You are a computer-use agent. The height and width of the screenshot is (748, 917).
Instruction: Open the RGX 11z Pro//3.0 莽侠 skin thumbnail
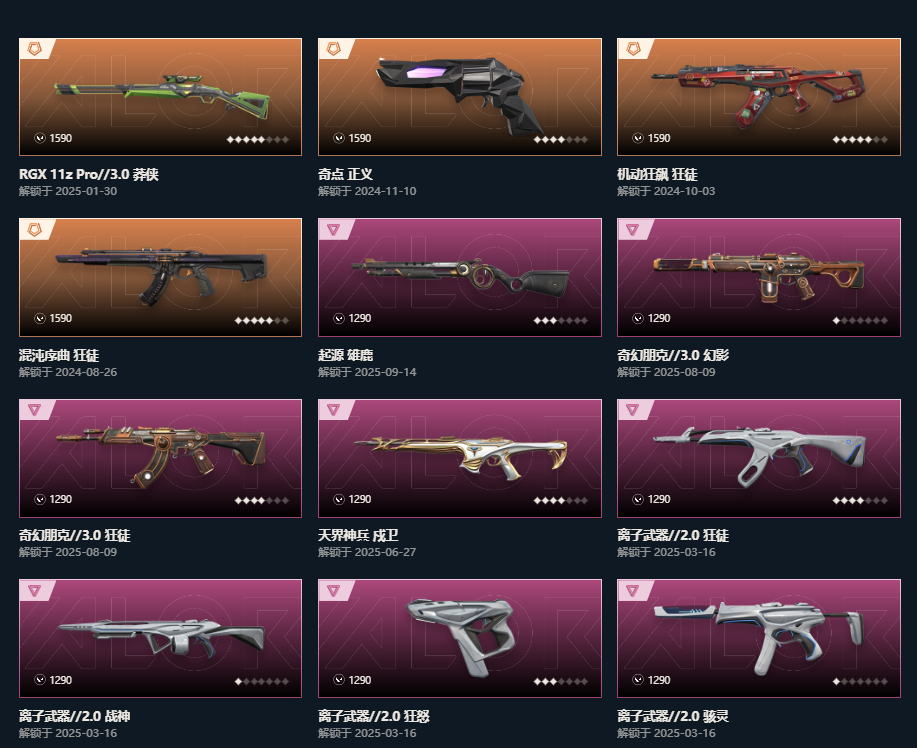coord(160,97)
